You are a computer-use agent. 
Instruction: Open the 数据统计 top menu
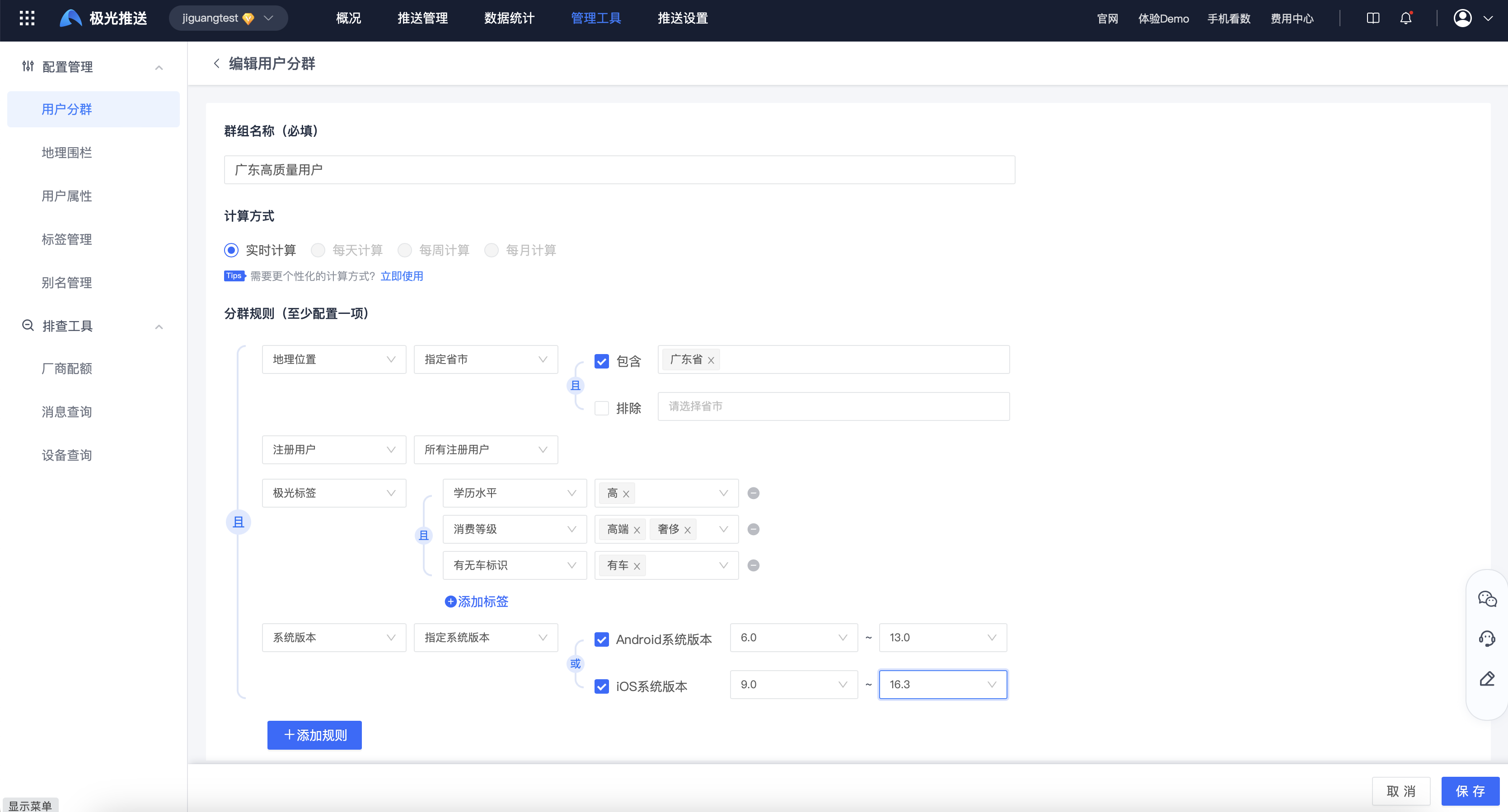[509, 18]
